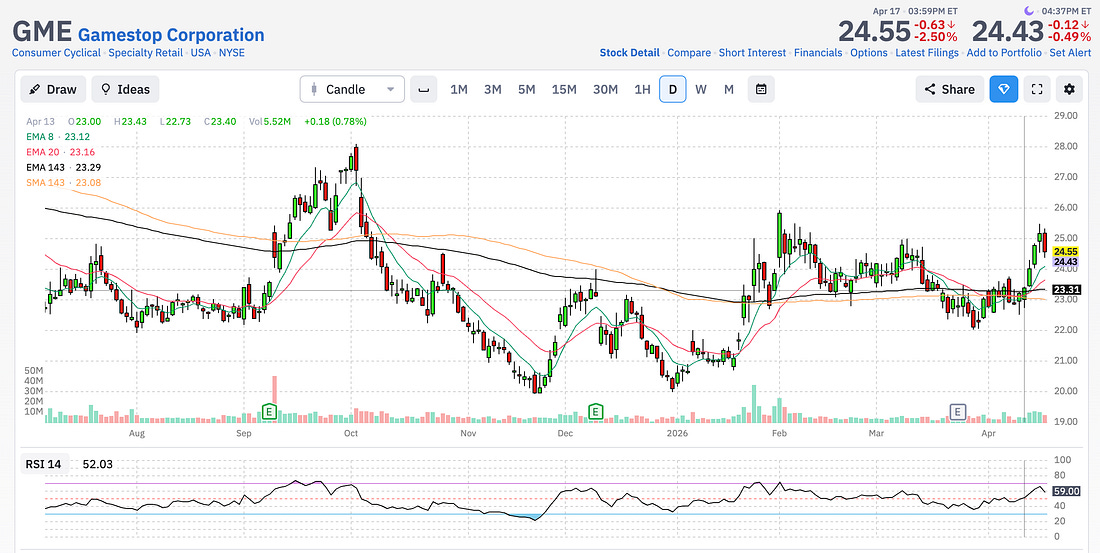Click the Share button
Image resolution: width=1100 pixels, height=553 pixels.
pos(949,89)
